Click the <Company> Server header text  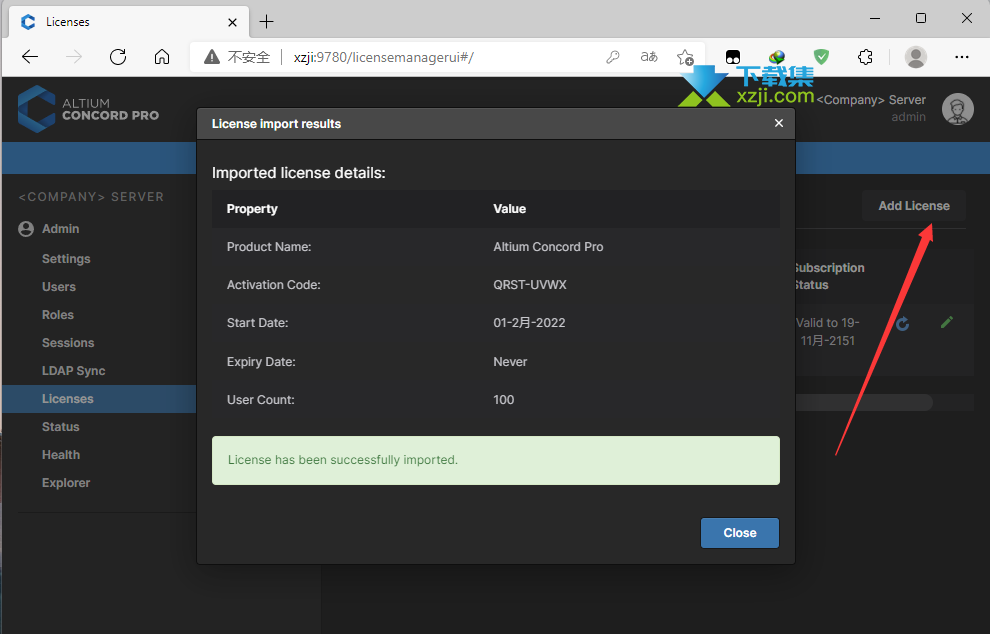[871, 100]
